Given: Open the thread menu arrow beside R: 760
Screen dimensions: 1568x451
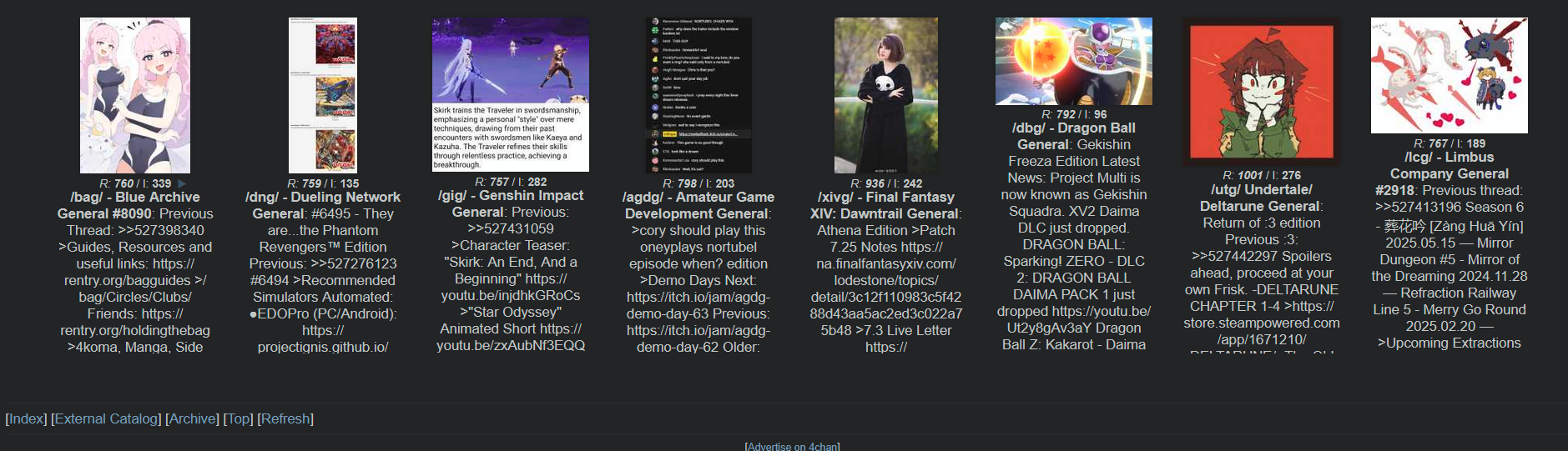Looking at the screenshot, I should tap(182, 183).
